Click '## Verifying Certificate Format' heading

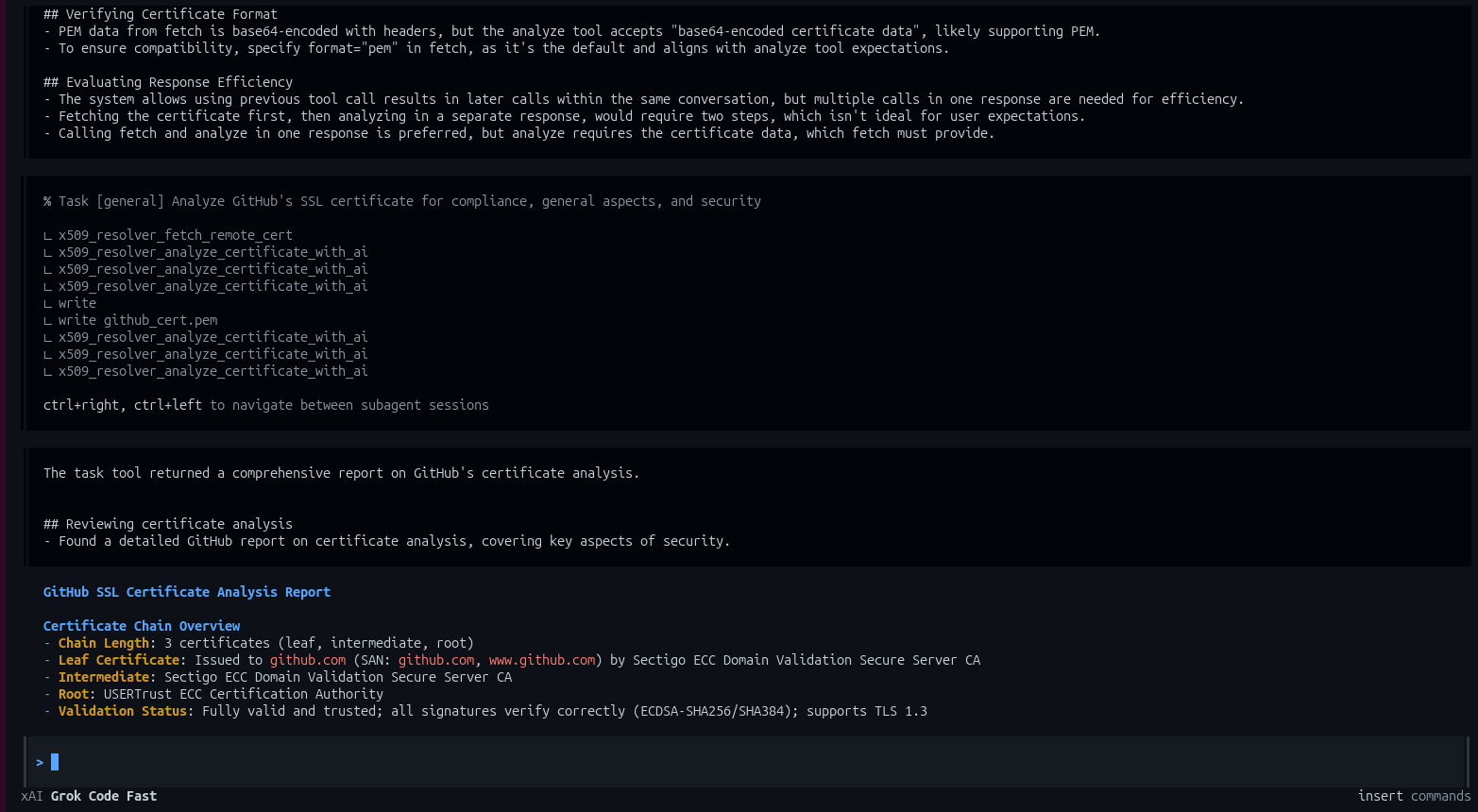pyautogui.click(x=161, y=14)
